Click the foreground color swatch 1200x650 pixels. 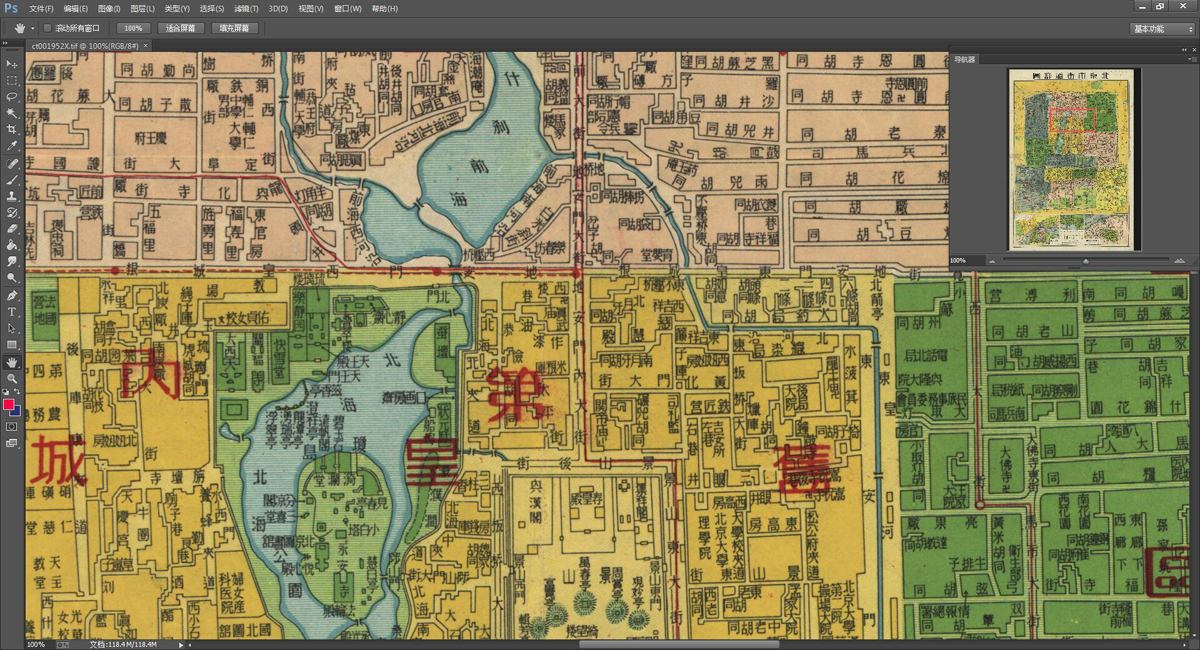[x=9, y=403]
